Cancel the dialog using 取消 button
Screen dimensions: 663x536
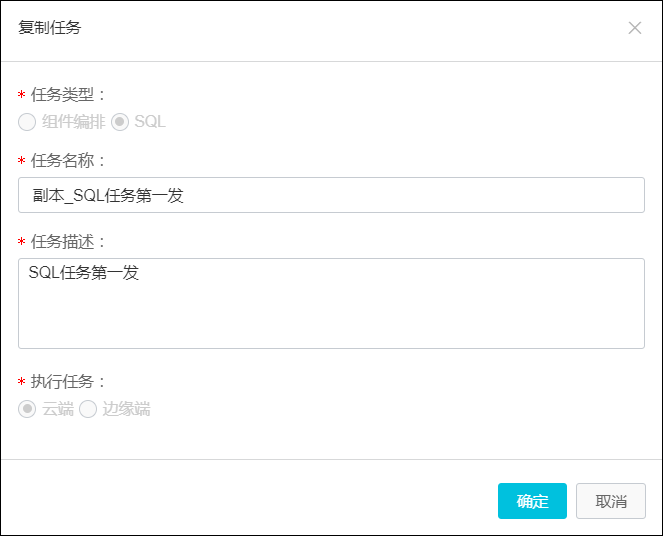click(611, 501)
